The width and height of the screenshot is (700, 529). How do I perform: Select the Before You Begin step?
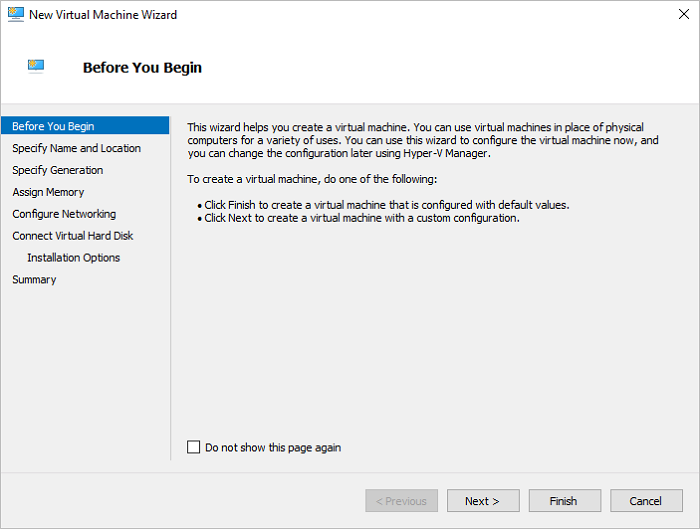tap(54, 126)
